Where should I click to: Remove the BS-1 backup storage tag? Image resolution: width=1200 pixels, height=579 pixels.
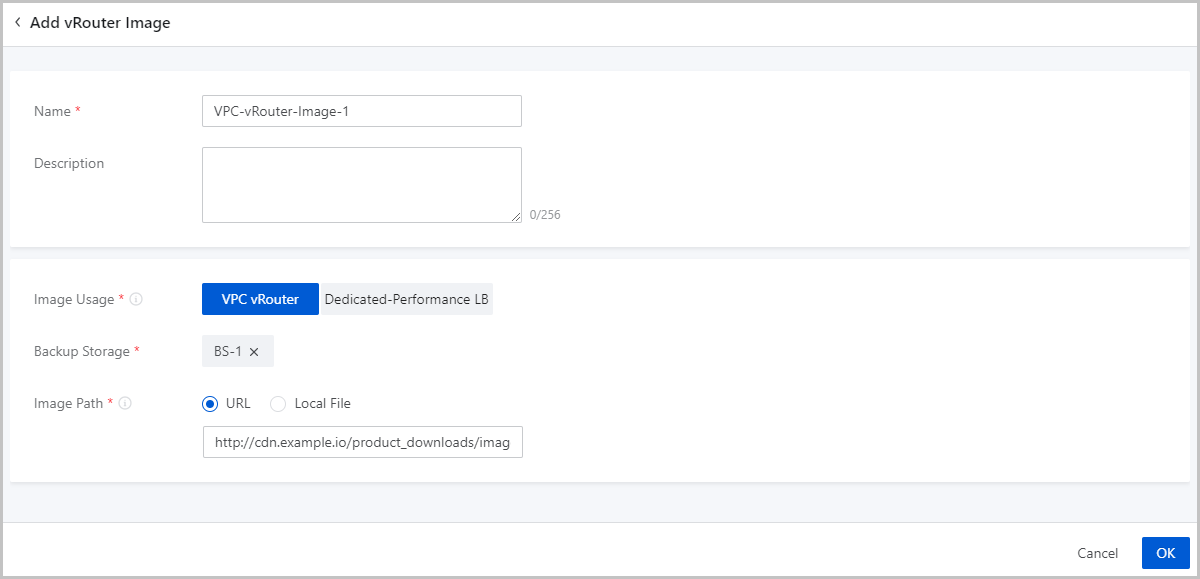[x=254, y=352]
